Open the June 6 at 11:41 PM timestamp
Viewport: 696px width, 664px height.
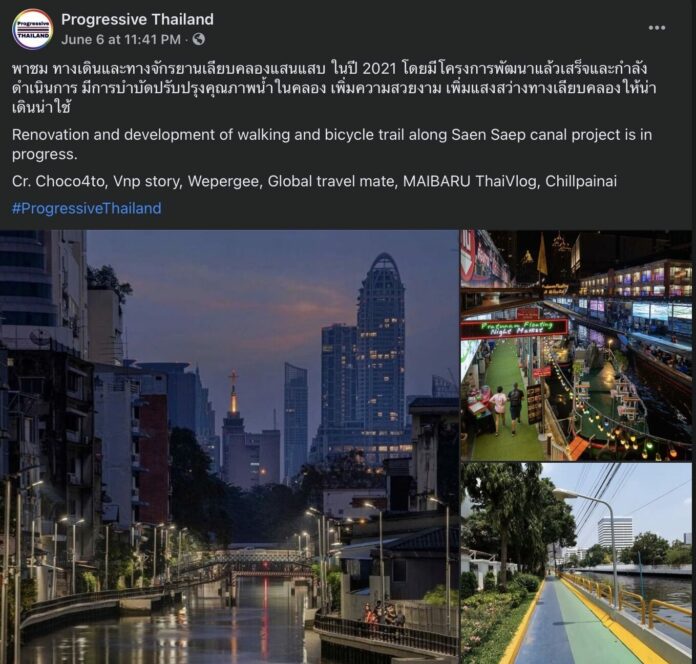121,40
